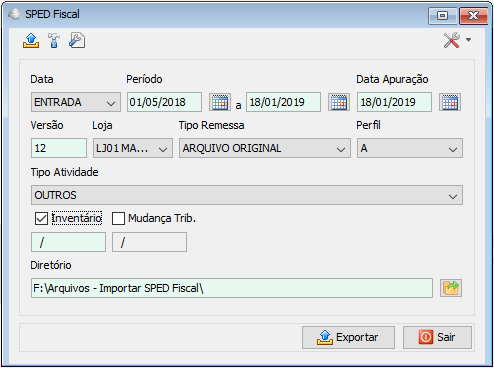Open Tipo Remessa dropdown ARQUIVO ORIGINAL

pyautogui.click(x=265, y=148)
